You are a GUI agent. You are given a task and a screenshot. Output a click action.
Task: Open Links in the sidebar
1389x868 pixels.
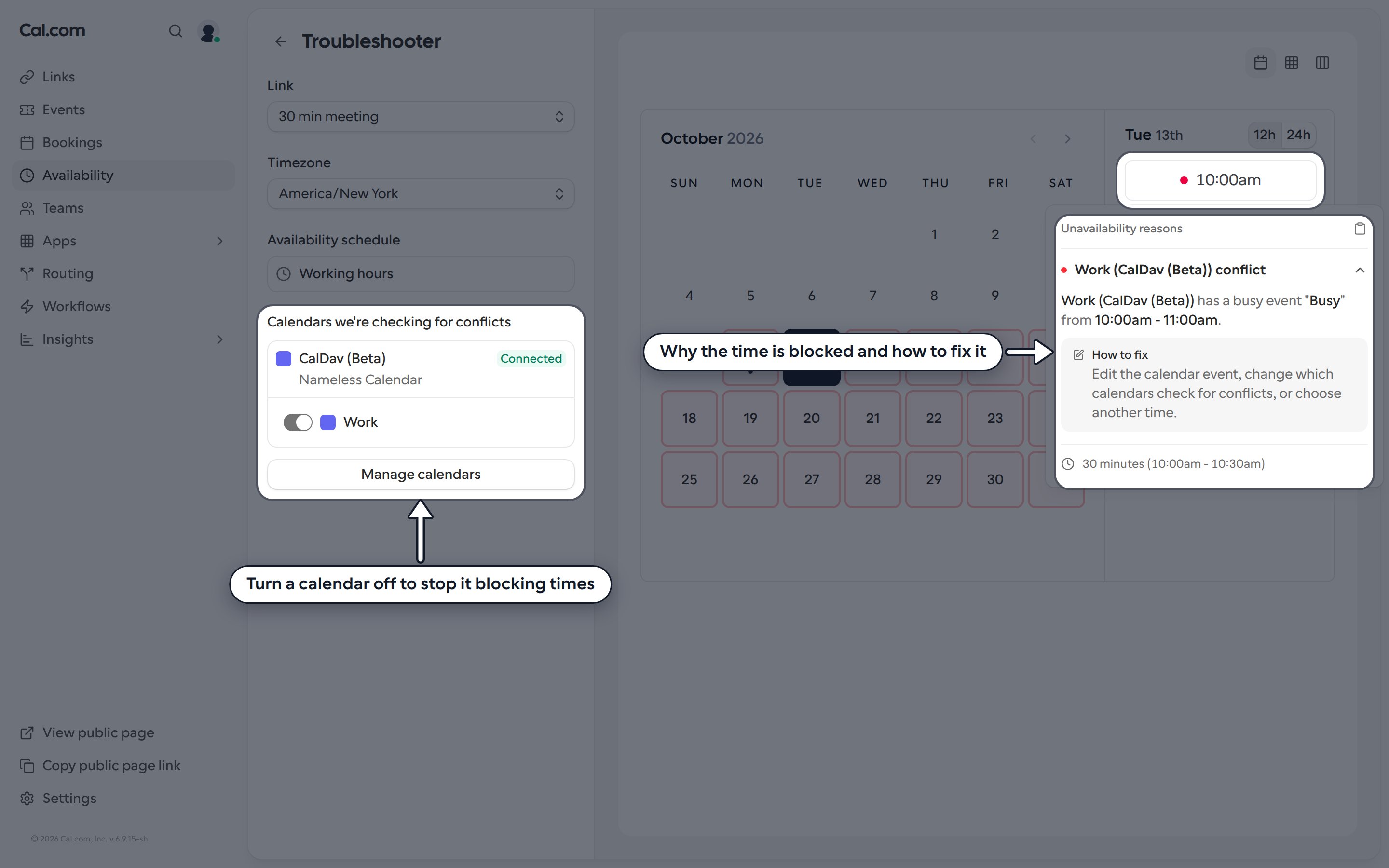(123, 77)
